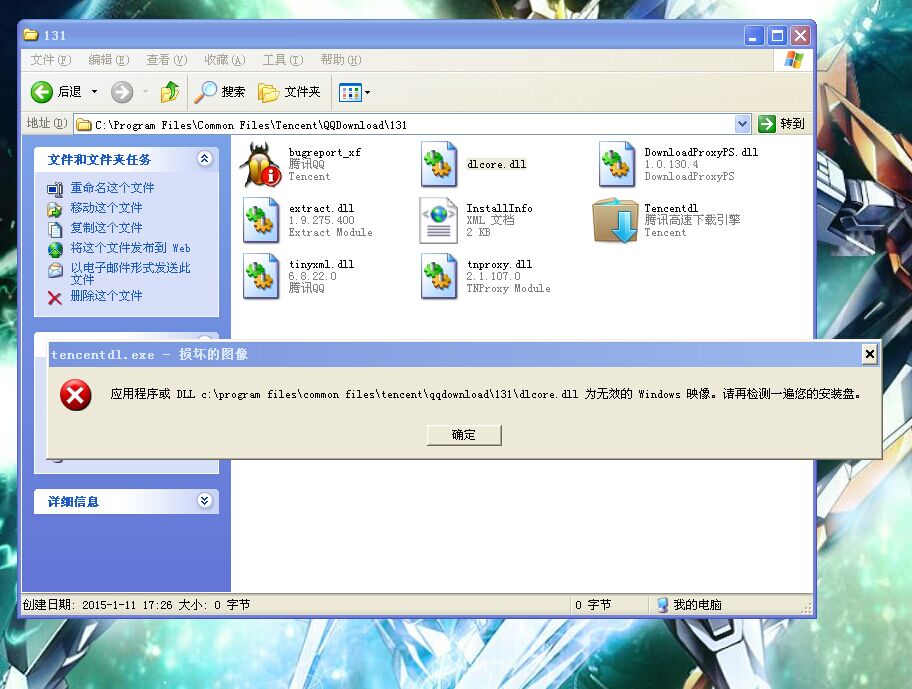Screen dimensions: 912x689
Task: Expand the 详细信息 details panel
Action: click(x=204, y=501)
